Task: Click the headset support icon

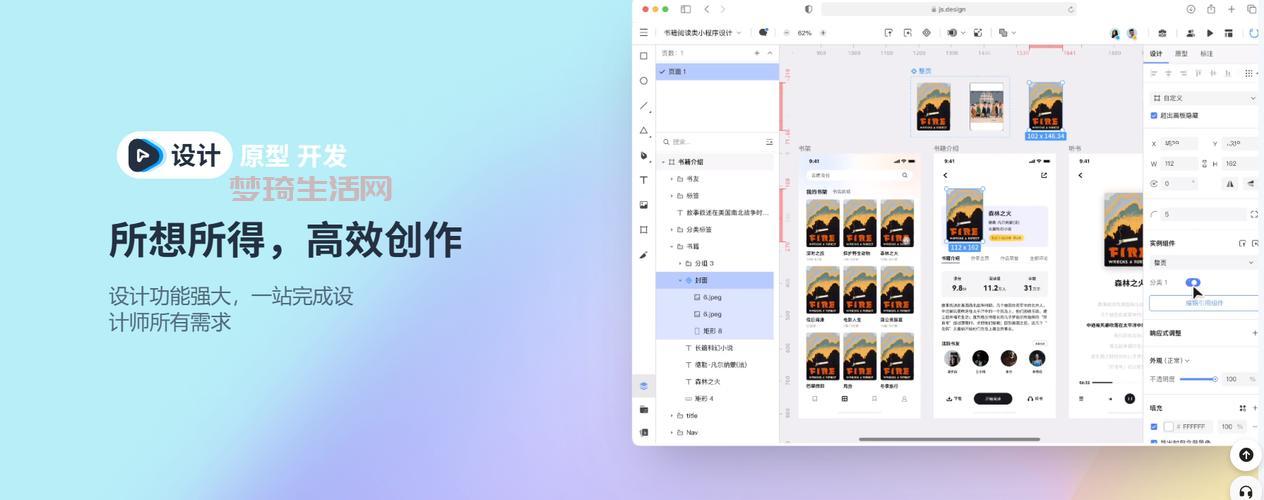Action: 1246,491
